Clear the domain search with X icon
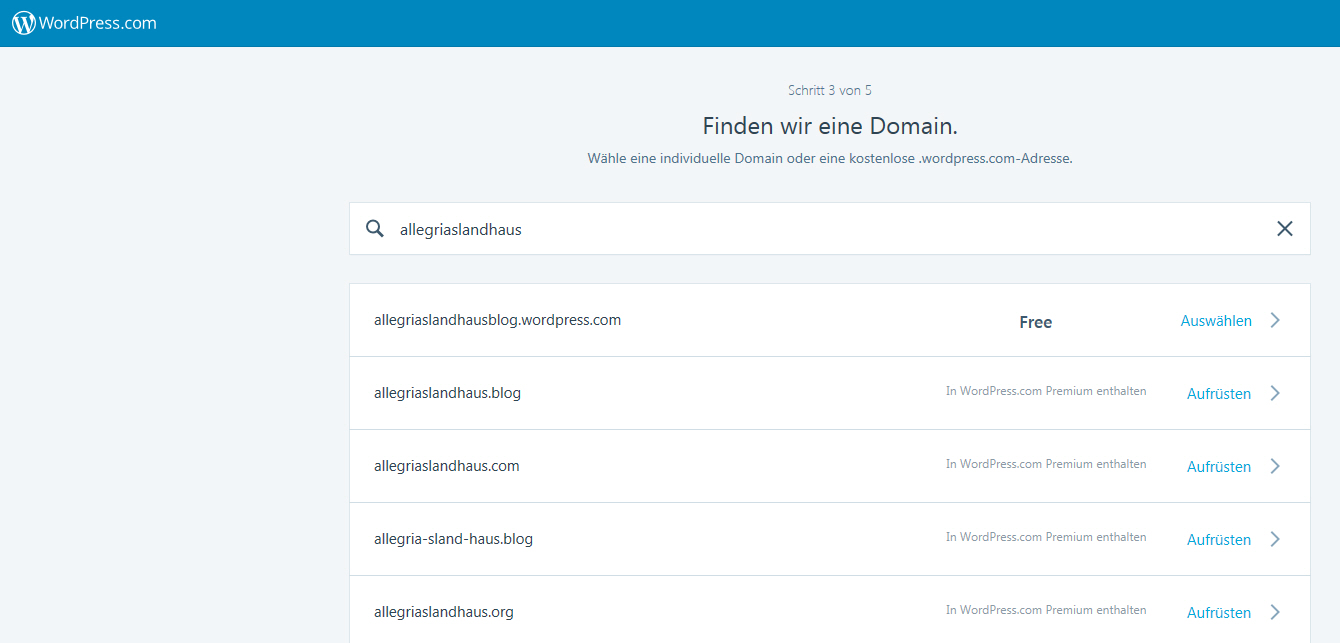This screenshot has width=1340, height=643. point(1285,229)
